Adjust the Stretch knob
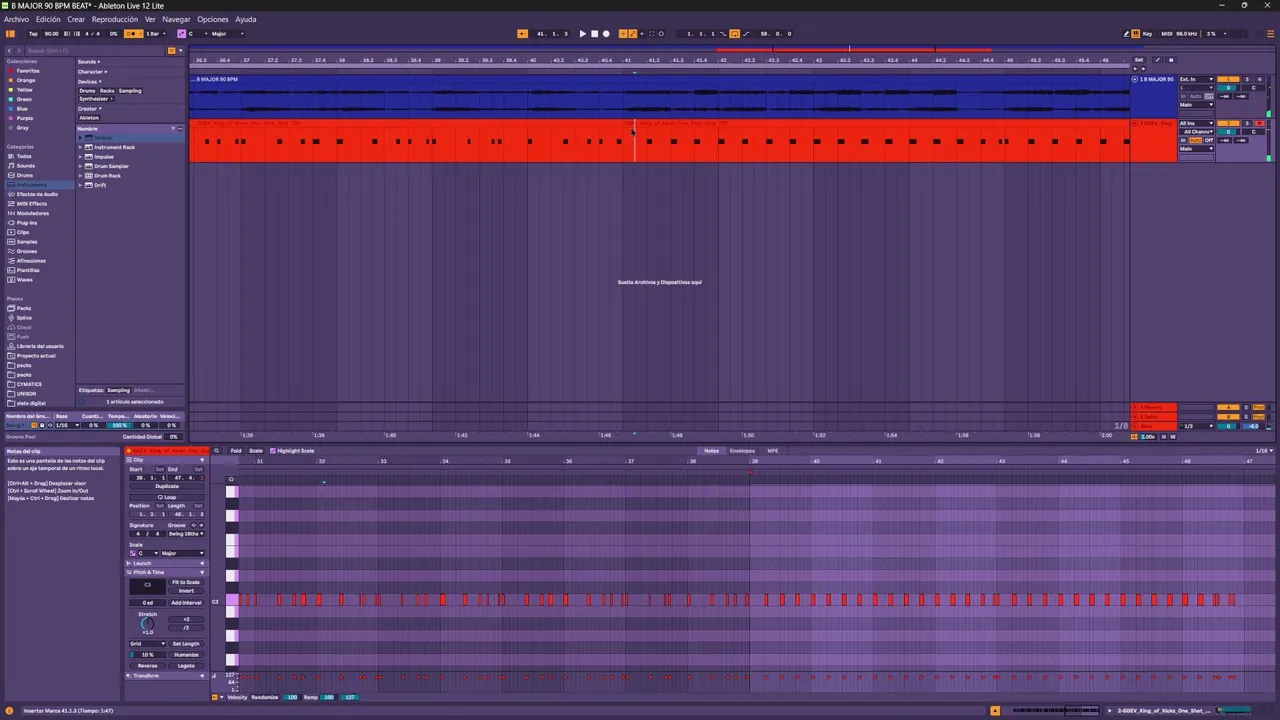Image resolution: width=1280 pixels, height=720 pixels. click(x=147, y=623)
